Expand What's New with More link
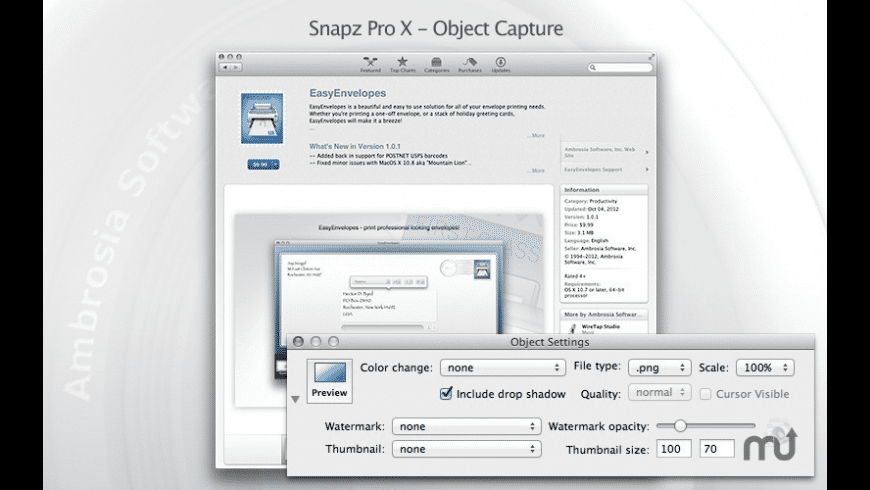The image size is (870, 490). click(x=537, y=170)
